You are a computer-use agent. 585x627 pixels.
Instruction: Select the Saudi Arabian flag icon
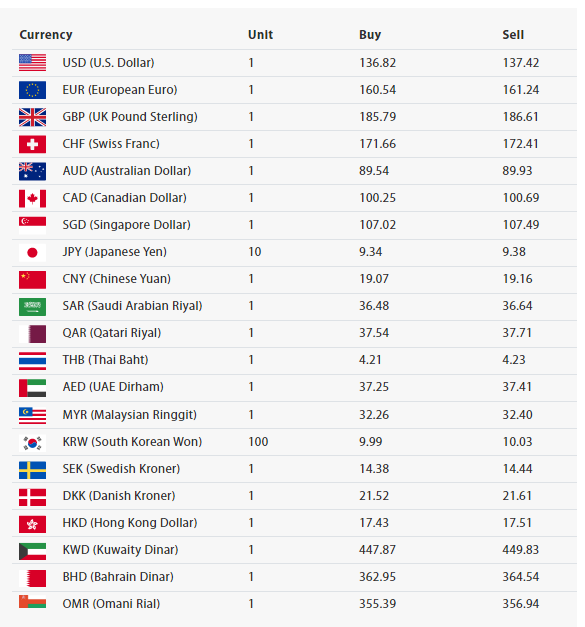pos(32,307)
